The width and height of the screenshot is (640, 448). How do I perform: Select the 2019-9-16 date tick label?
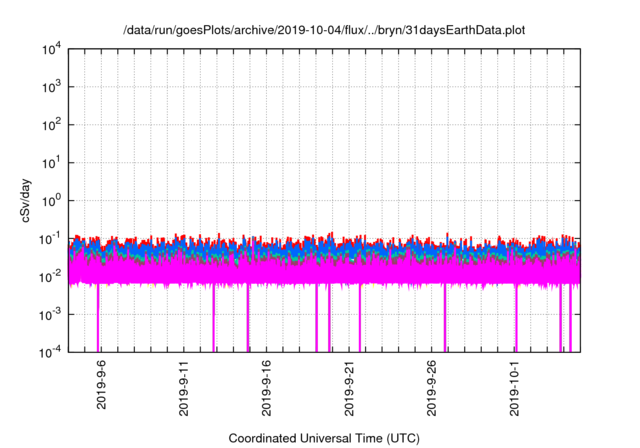[x=266, y=388]
